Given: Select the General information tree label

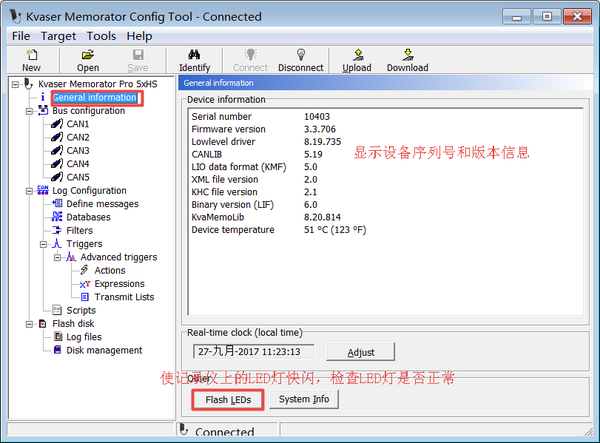Looking at the screenshot, I should coord(95,98).
